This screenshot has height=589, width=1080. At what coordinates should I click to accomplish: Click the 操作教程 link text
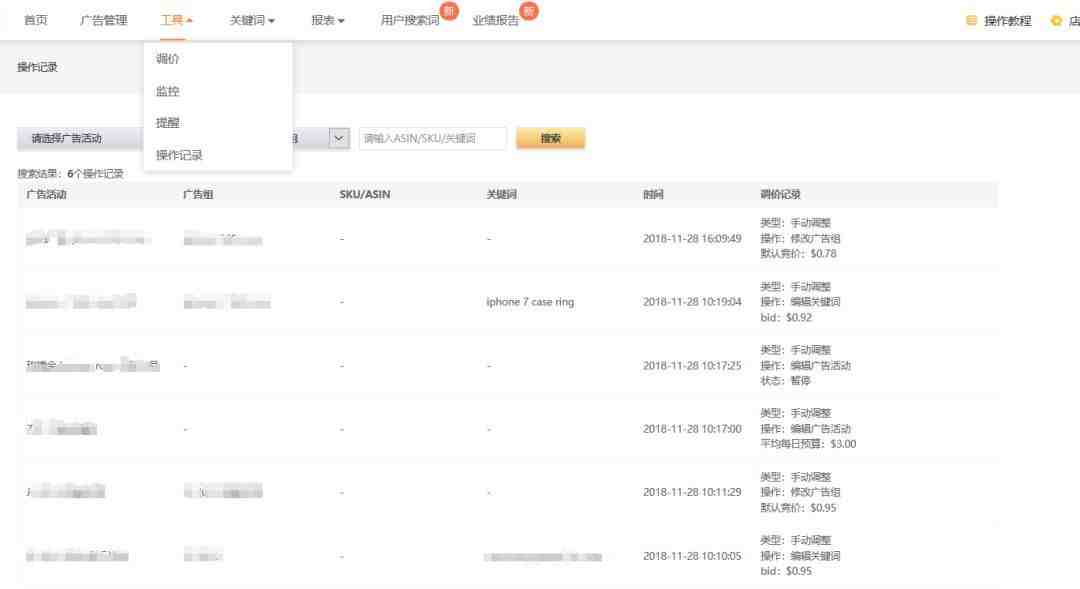(x=1007, y=21)
